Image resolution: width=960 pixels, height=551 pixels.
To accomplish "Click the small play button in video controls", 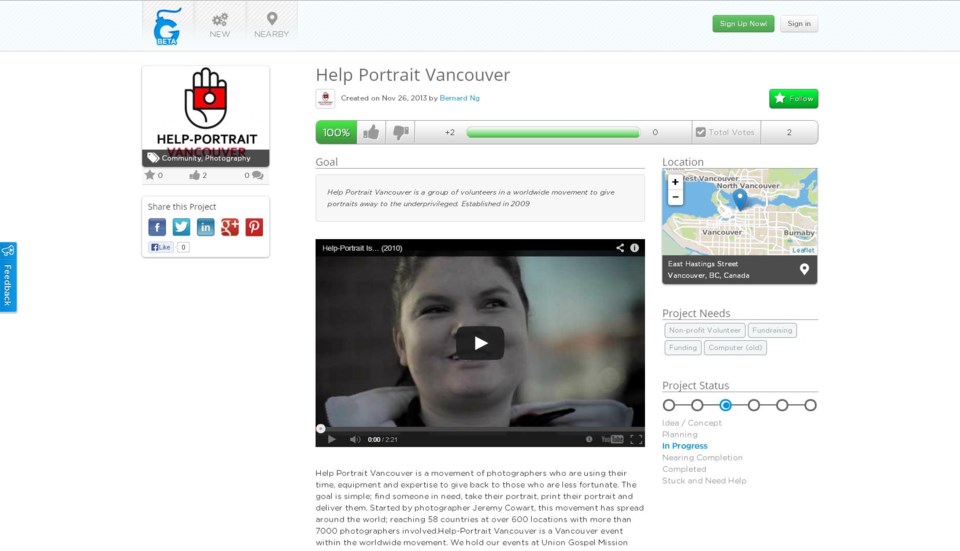I will point(331,439).
